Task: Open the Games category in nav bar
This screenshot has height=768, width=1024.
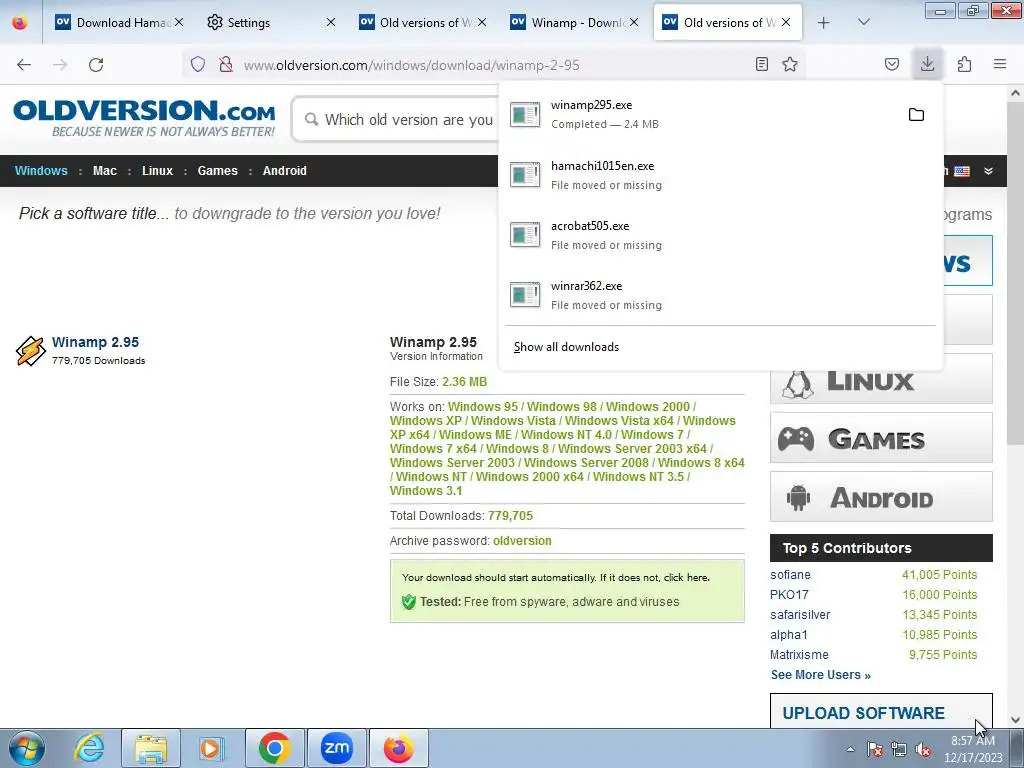Action: click(217, 171)
